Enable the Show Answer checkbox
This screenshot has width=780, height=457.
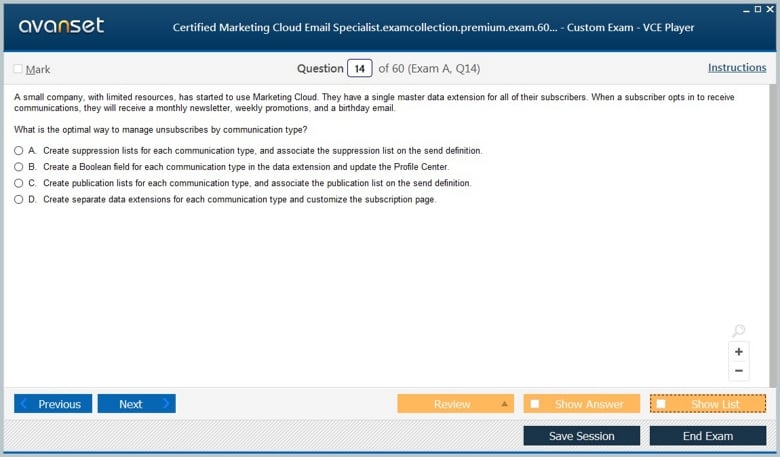(x=535, y=404)
